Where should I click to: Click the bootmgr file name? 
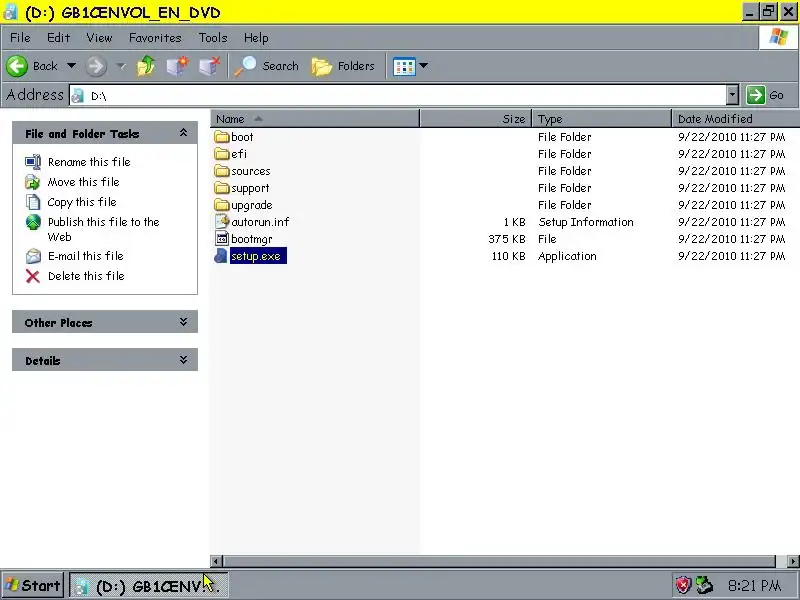[252, 239]
